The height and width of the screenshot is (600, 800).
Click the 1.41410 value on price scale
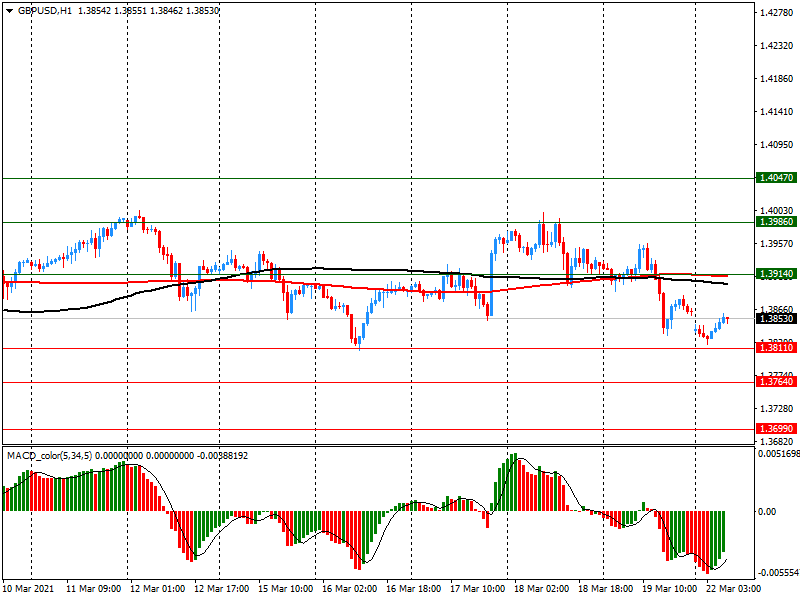(x=776, y=112)
